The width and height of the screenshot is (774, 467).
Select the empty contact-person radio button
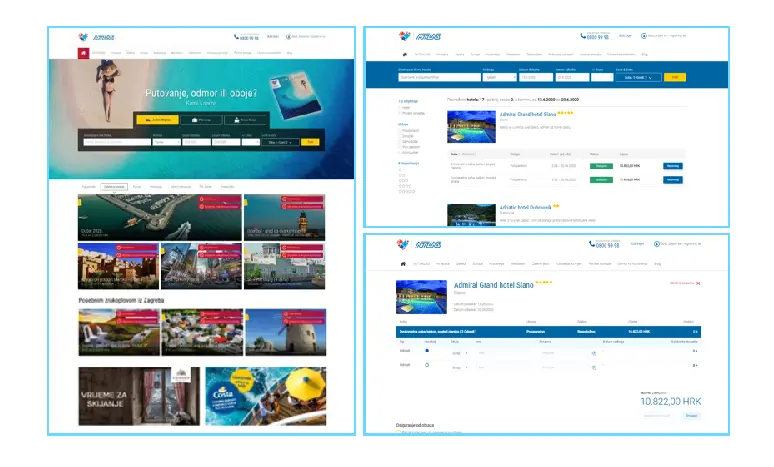[x=427, y=365]
